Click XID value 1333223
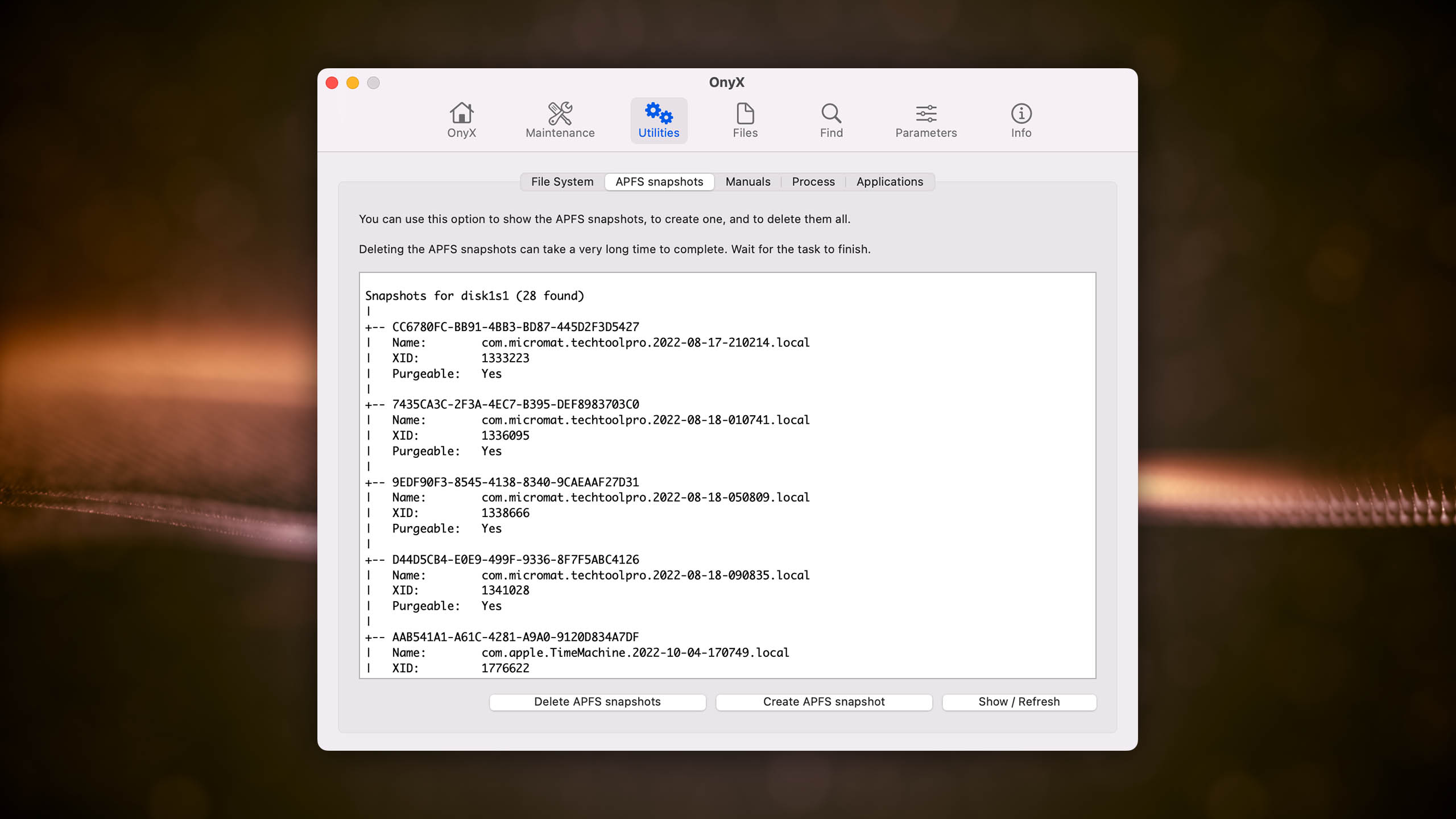The height and width of the screenshot is (819, 1456). [505, 358]
